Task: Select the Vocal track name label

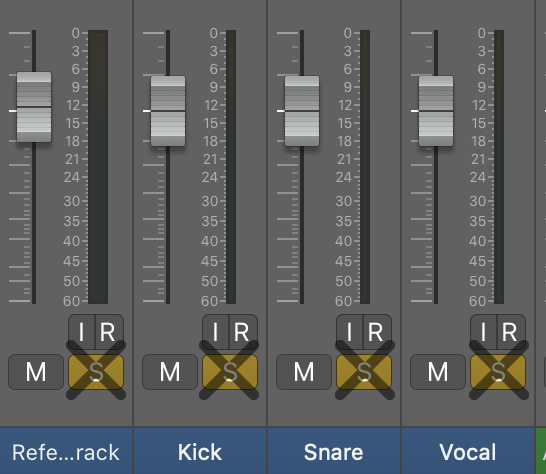Action: [468, 452]
